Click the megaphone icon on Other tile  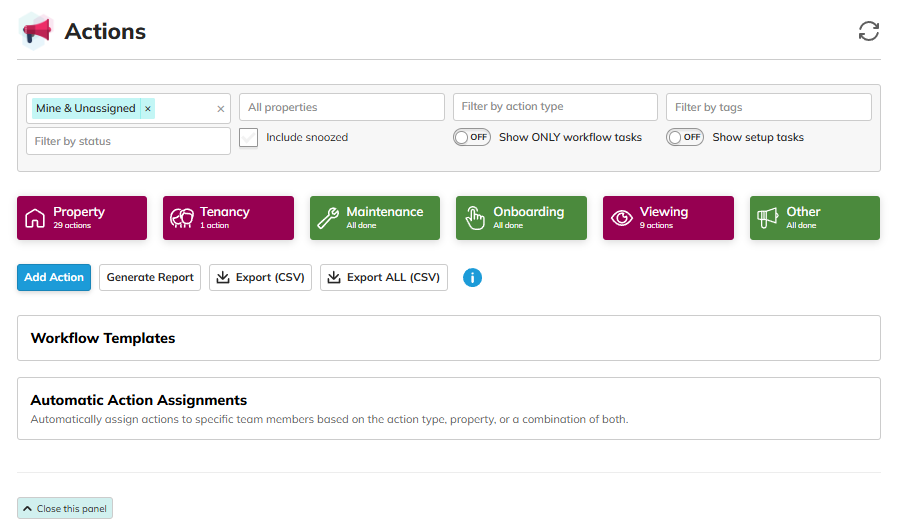[x=768, y=218]
